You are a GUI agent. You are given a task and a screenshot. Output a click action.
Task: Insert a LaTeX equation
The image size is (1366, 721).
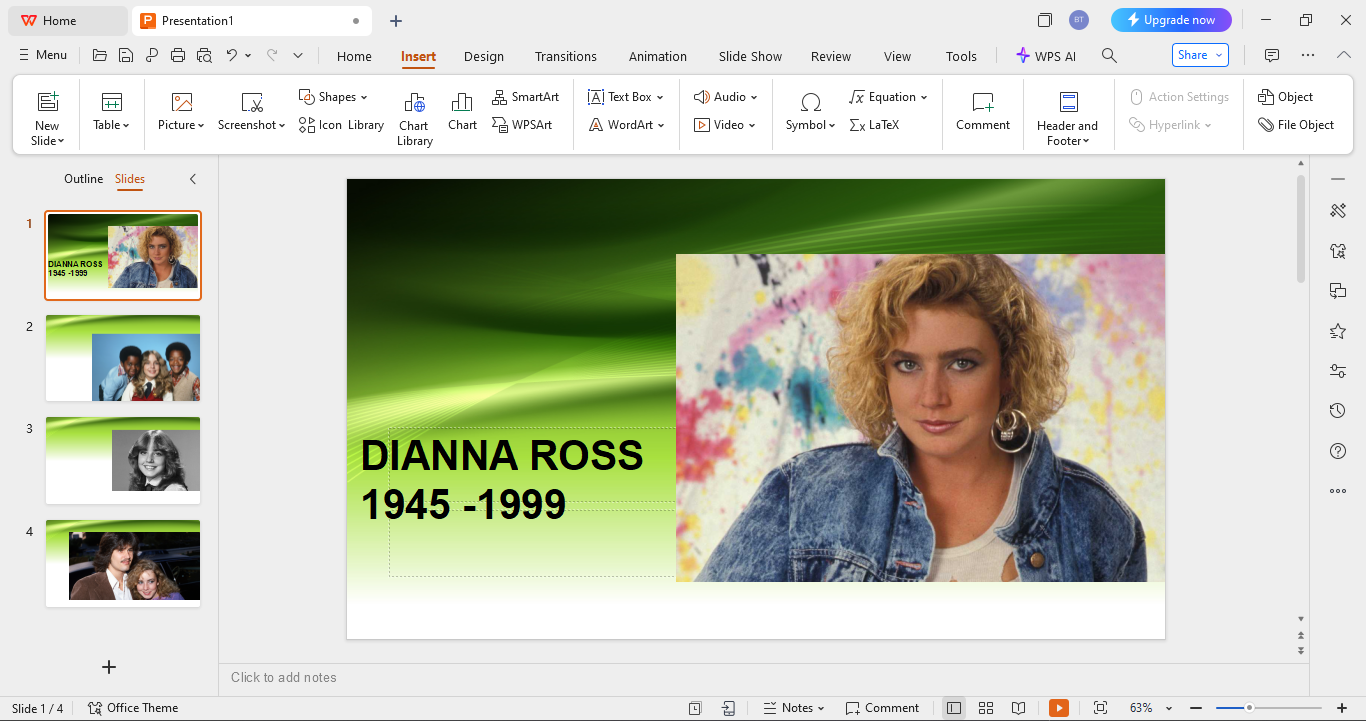(x=875, y=124)
